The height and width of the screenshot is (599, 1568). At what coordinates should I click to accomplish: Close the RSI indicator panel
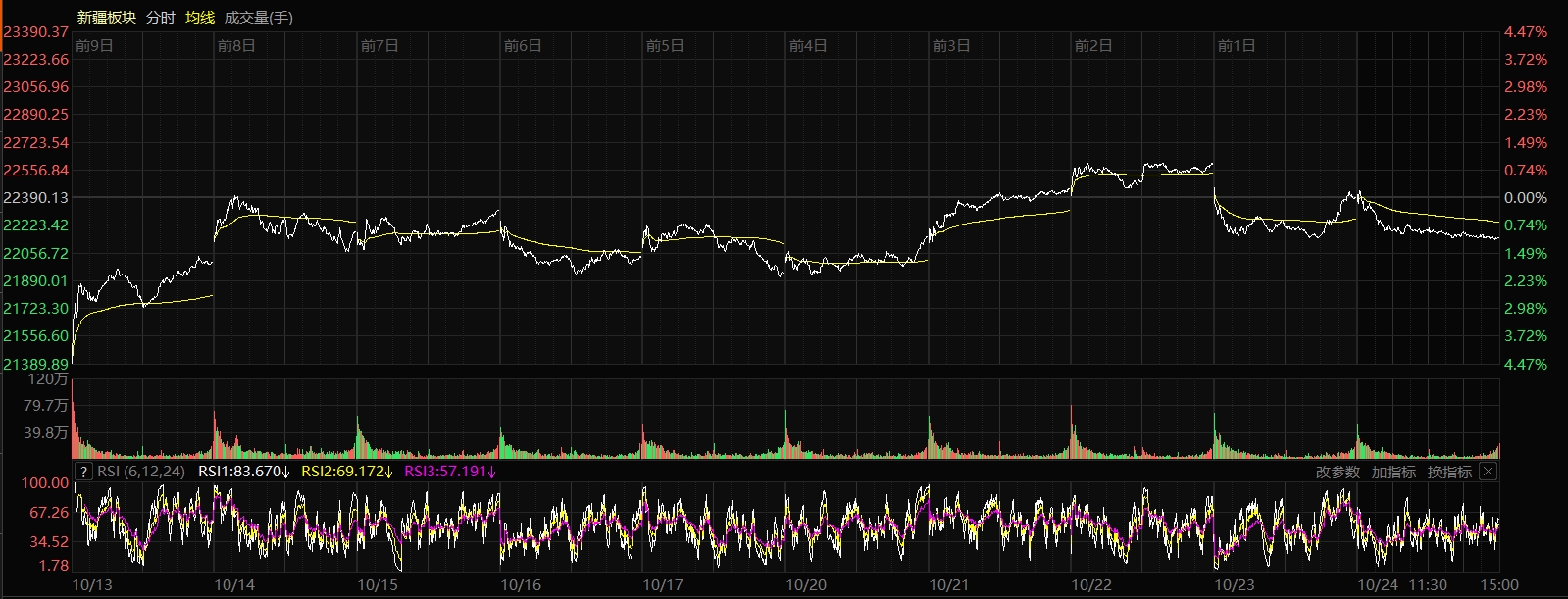click(1488, 472)
